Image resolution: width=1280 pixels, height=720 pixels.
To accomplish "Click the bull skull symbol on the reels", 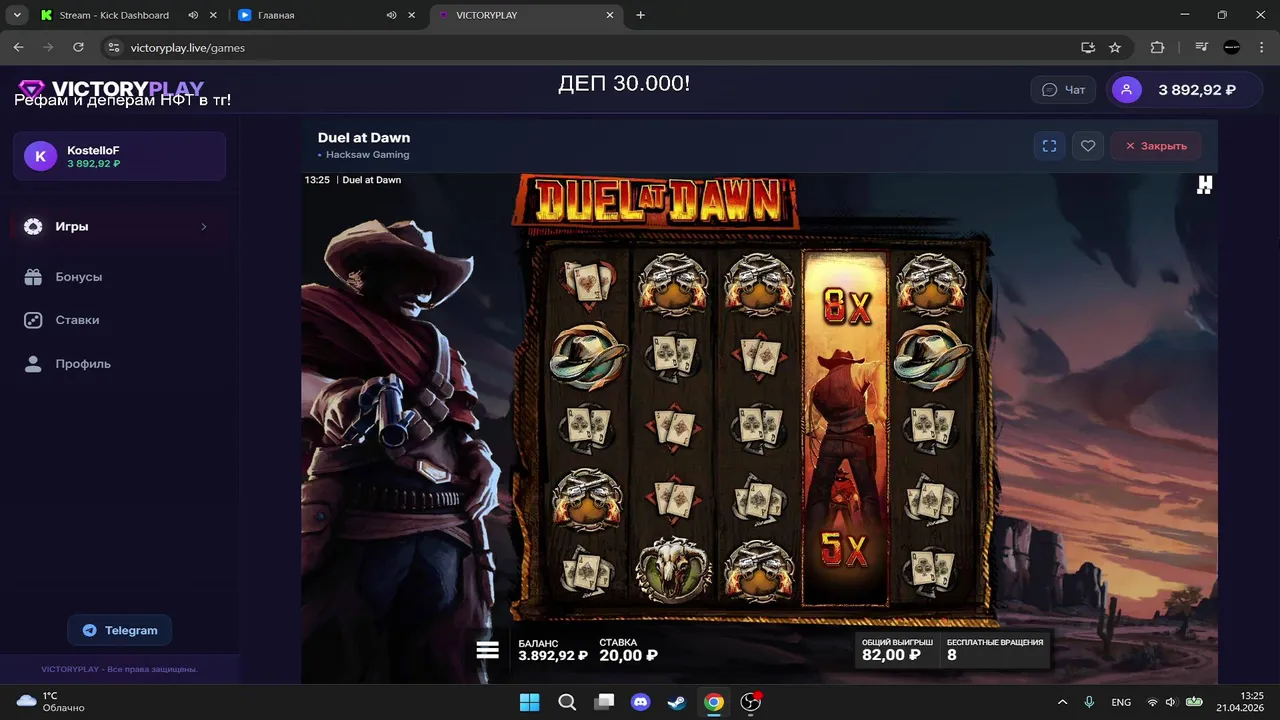I will tap(673, 570).
